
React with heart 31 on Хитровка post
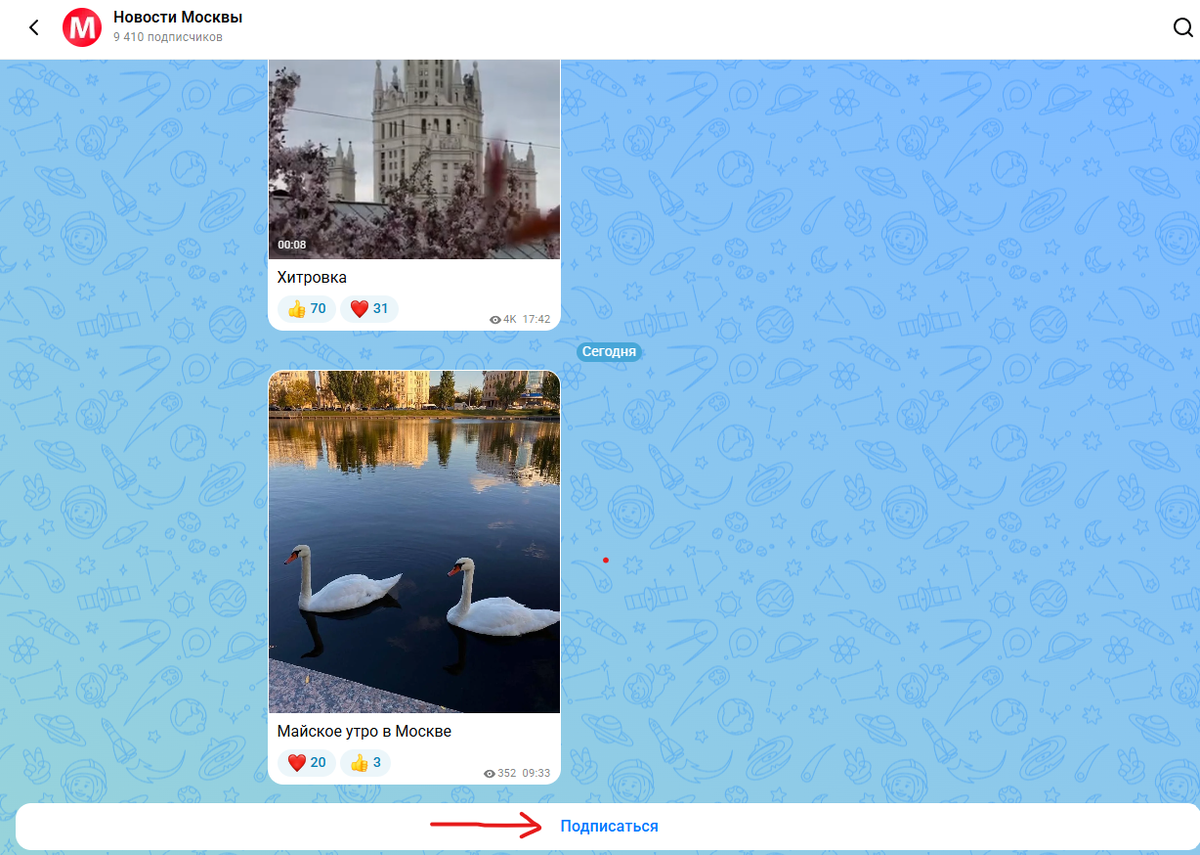pos(369,308)
